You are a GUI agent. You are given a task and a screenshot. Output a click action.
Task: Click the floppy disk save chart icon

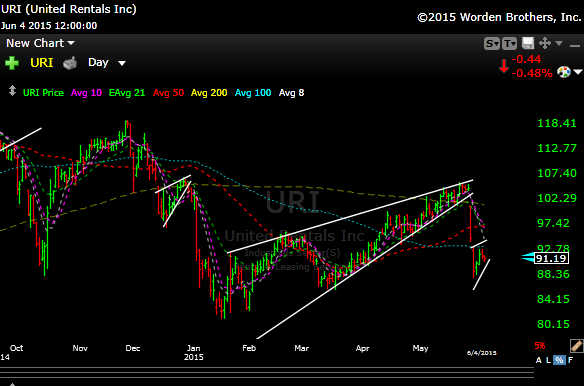point(528,43)
